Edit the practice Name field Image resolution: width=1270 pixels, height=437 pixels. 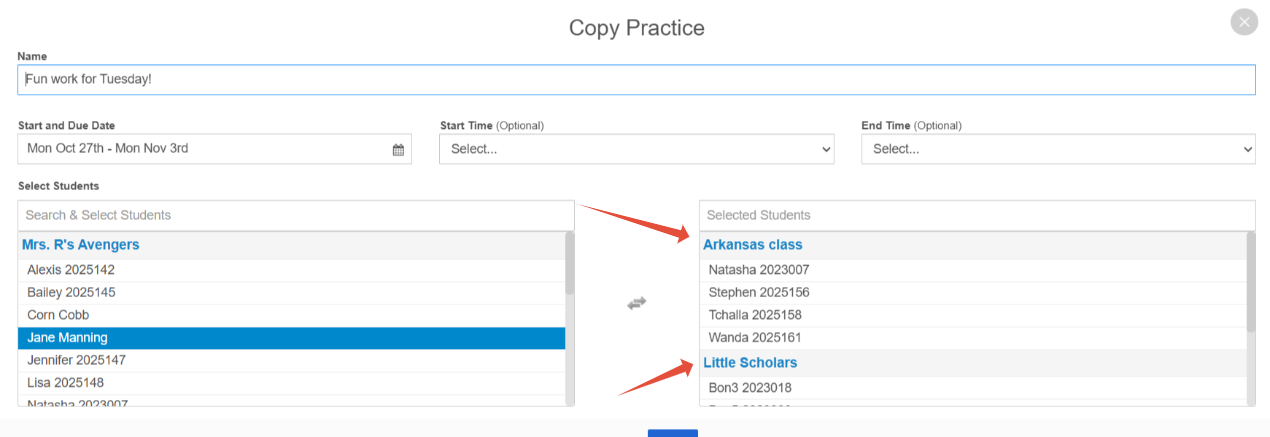pos(636,79)
